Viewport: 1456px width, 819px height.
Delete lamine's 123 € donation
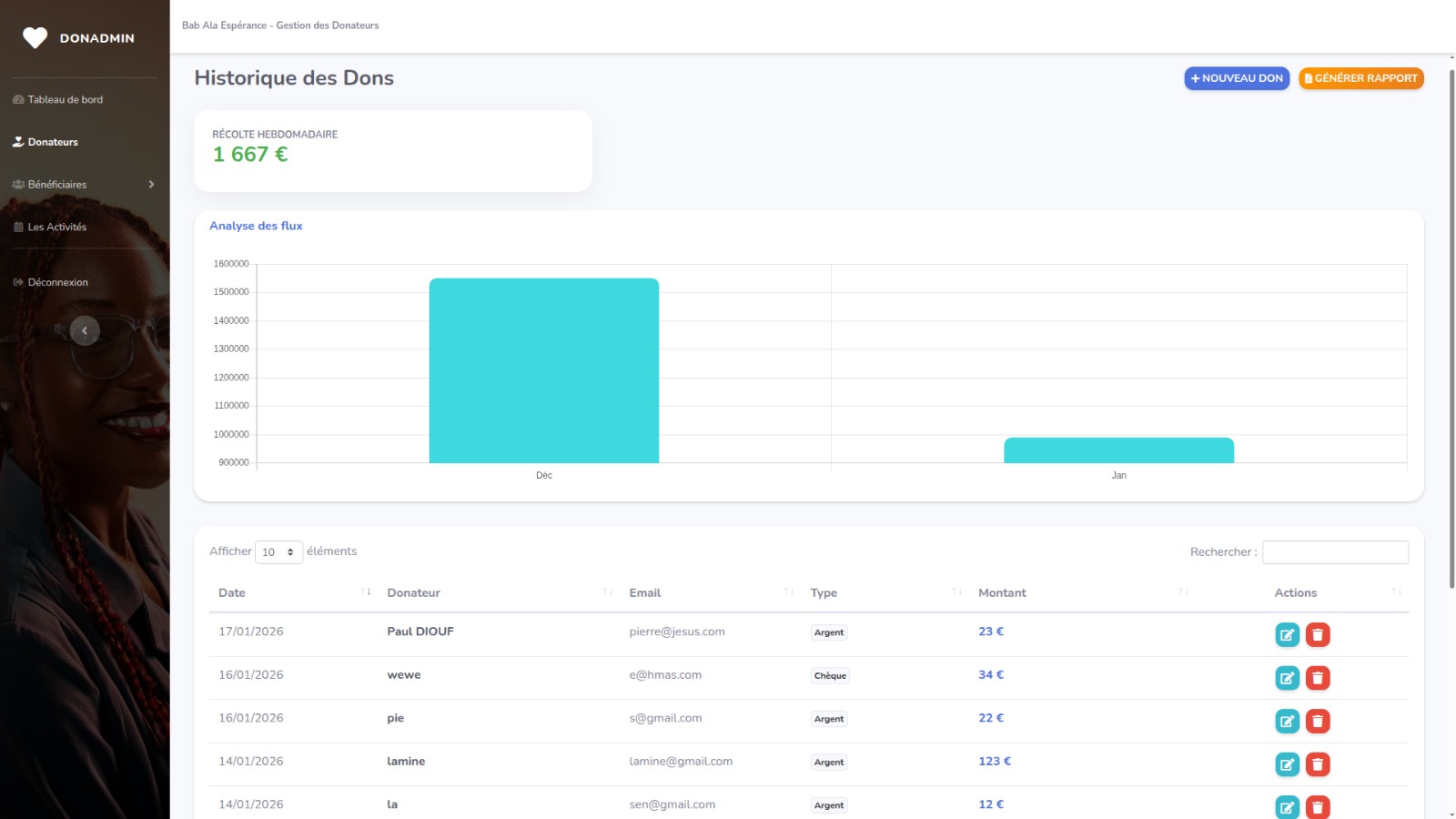pyautogui.click(x=1318, y=764)
